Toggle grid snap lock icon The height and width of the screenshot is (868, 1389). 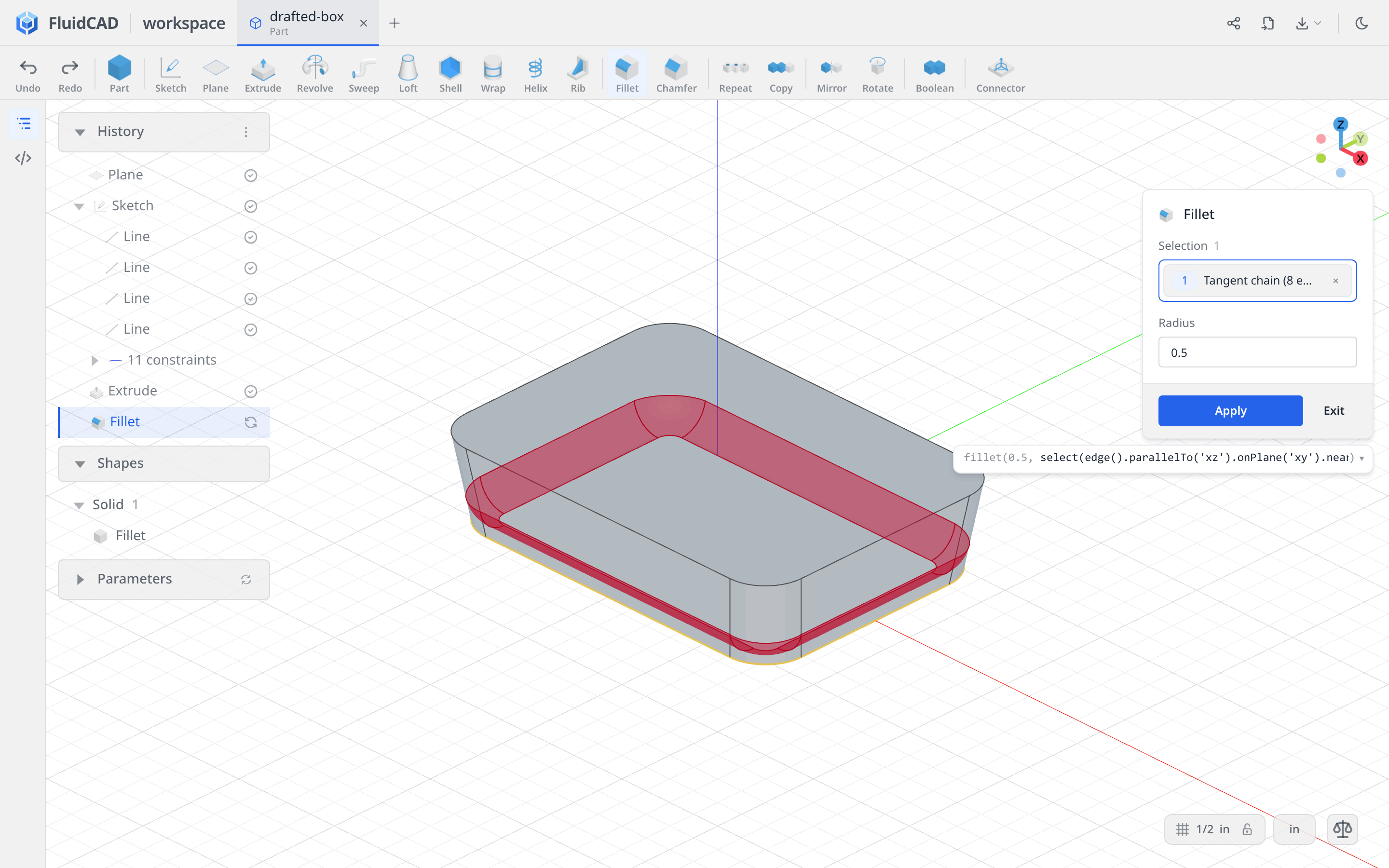(1247, 829)
